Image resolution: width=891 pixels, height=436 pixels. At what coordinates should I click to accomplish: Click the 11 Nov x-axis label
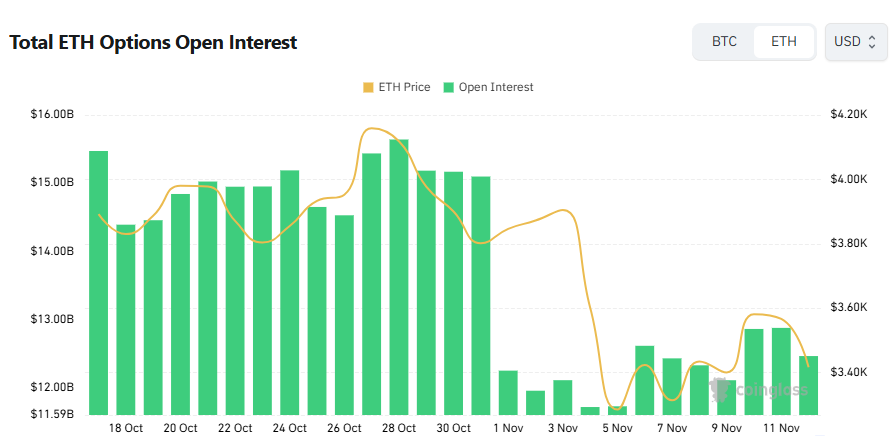pyautogui.click(x=781, y=428)
